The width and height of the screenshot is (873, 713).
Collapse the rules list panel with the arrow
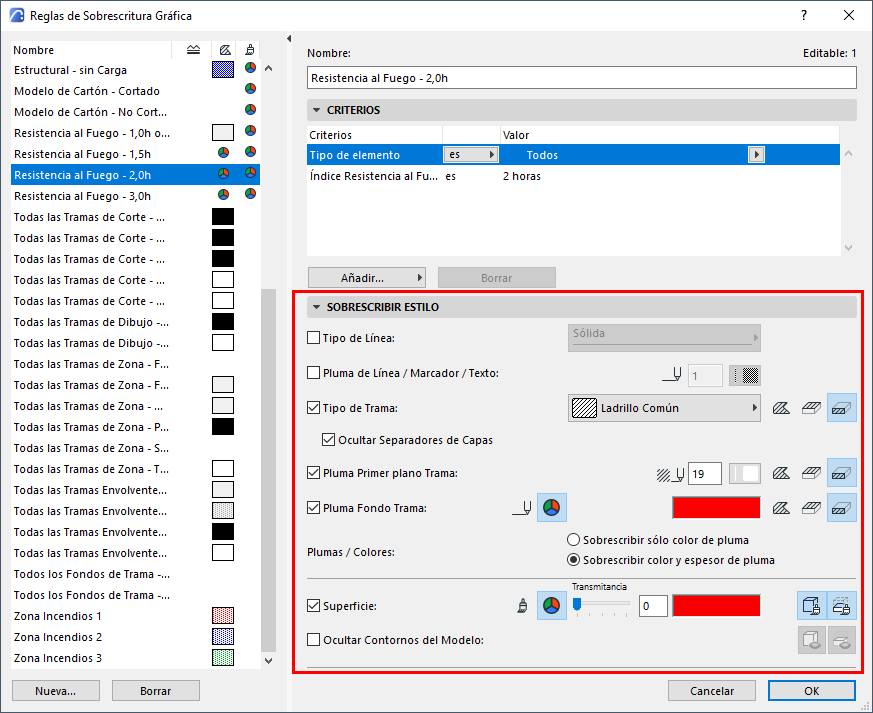pyautogui.click(x=289, y=38)
